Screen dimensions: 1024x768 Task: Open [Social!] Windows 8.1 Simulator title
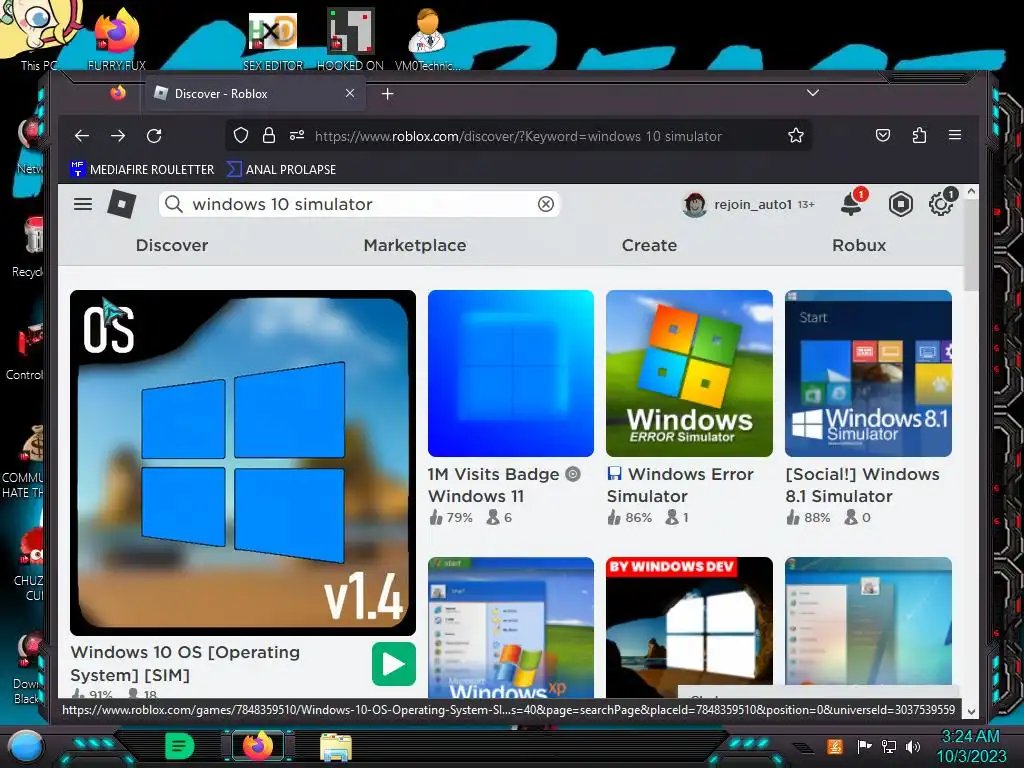(862, 485)
